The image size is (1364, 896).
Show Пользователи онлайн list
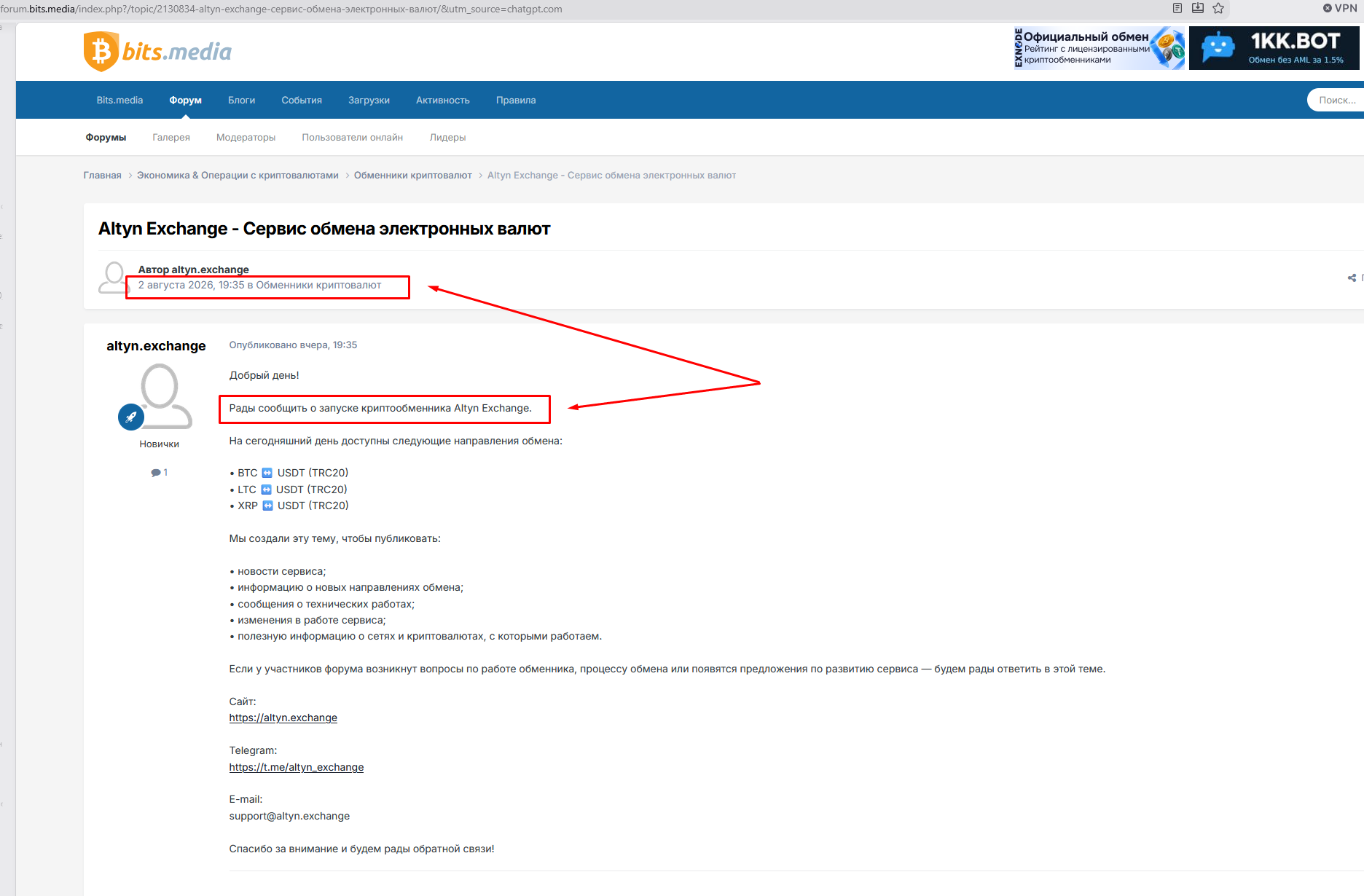pyautogui.click(x=353, y=137)
